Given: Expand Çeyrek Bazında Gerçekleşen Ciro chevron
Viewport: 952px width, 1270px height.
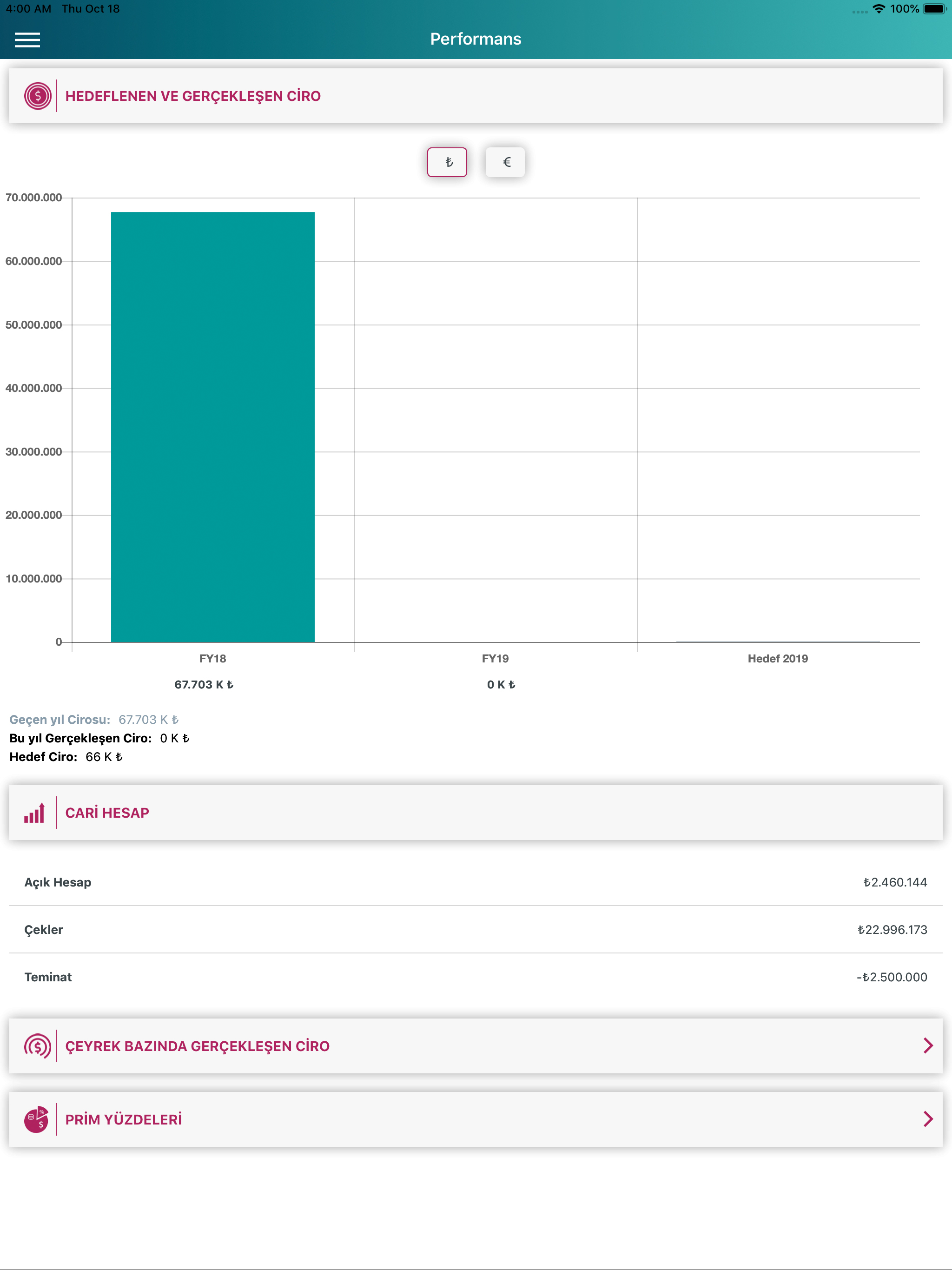Looking at the screenshot, I should coord(928,1045).
